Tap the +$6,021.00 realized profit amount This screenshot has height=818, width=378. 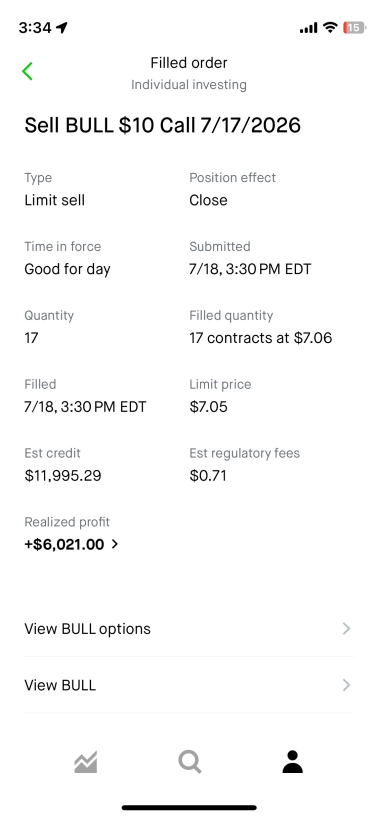[x=64, y=545]
